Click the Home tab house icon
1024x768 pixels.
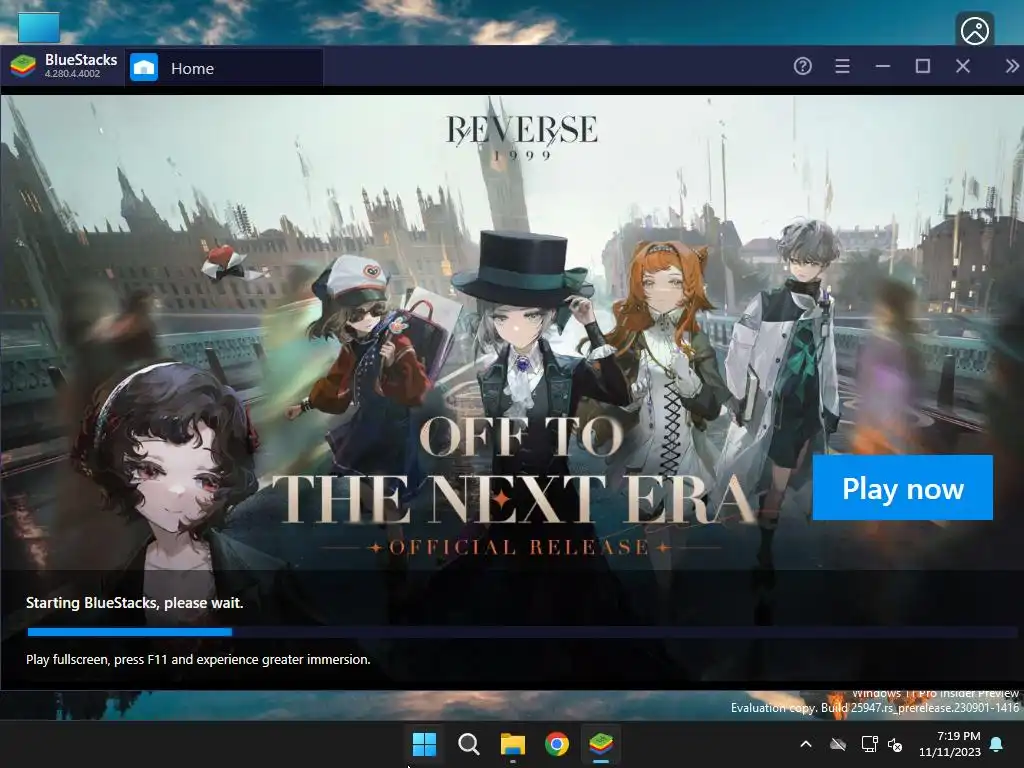[x=144, y=67]
